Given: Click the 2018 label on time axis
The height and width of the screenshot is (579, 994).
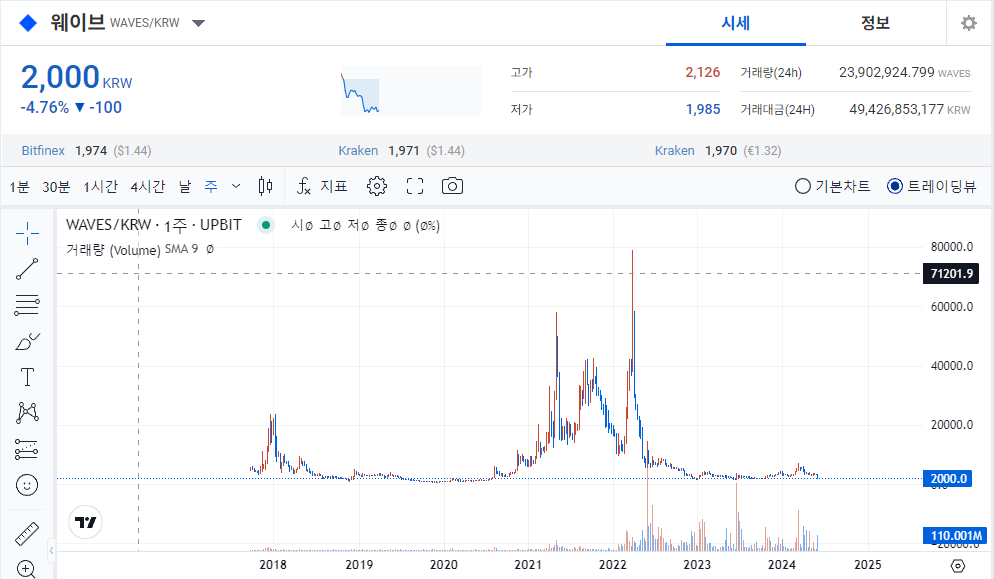Looking at the screenshot, I should tap(273, 565).
